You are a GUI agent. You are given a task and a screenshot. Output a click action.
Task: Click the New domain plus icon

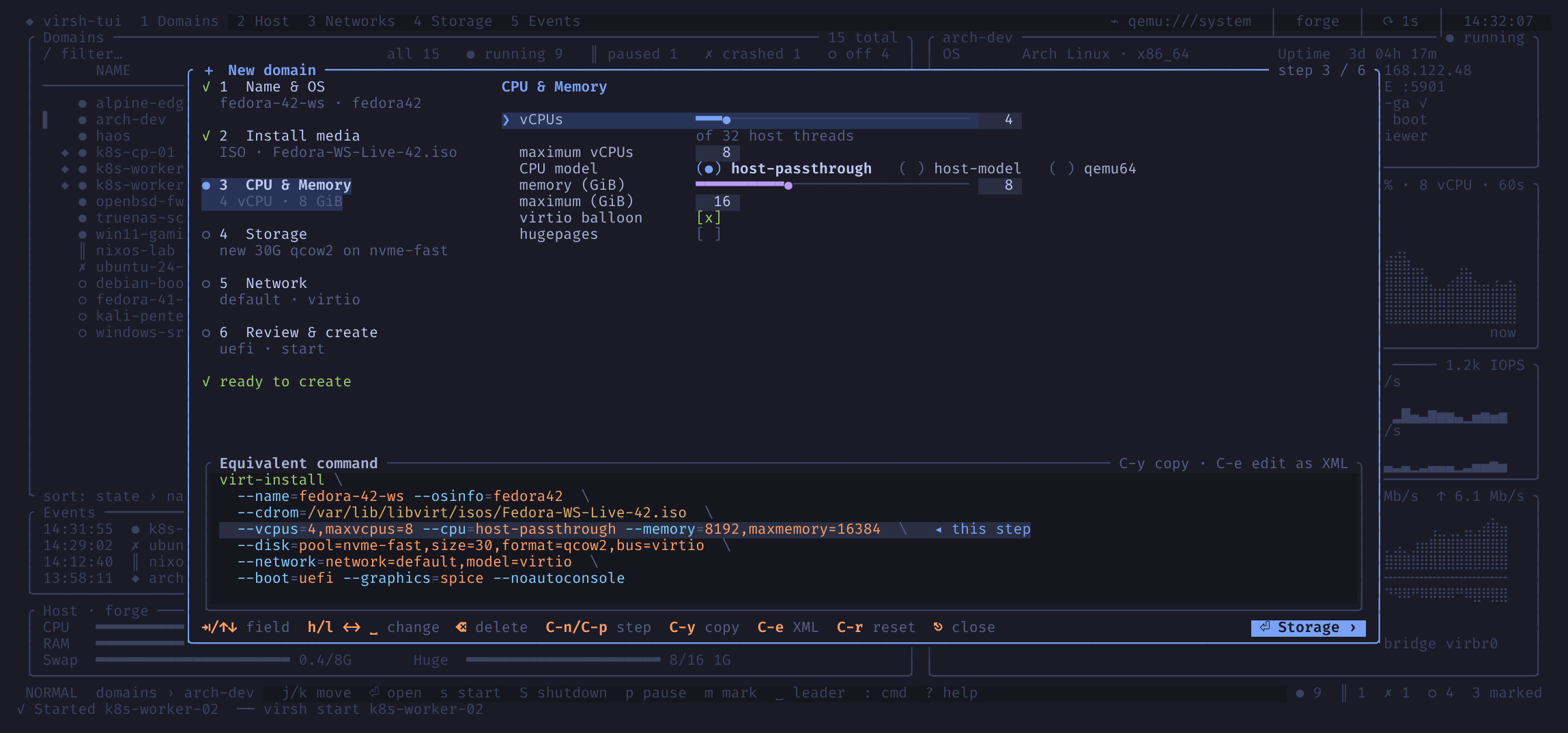pos(209,70)
